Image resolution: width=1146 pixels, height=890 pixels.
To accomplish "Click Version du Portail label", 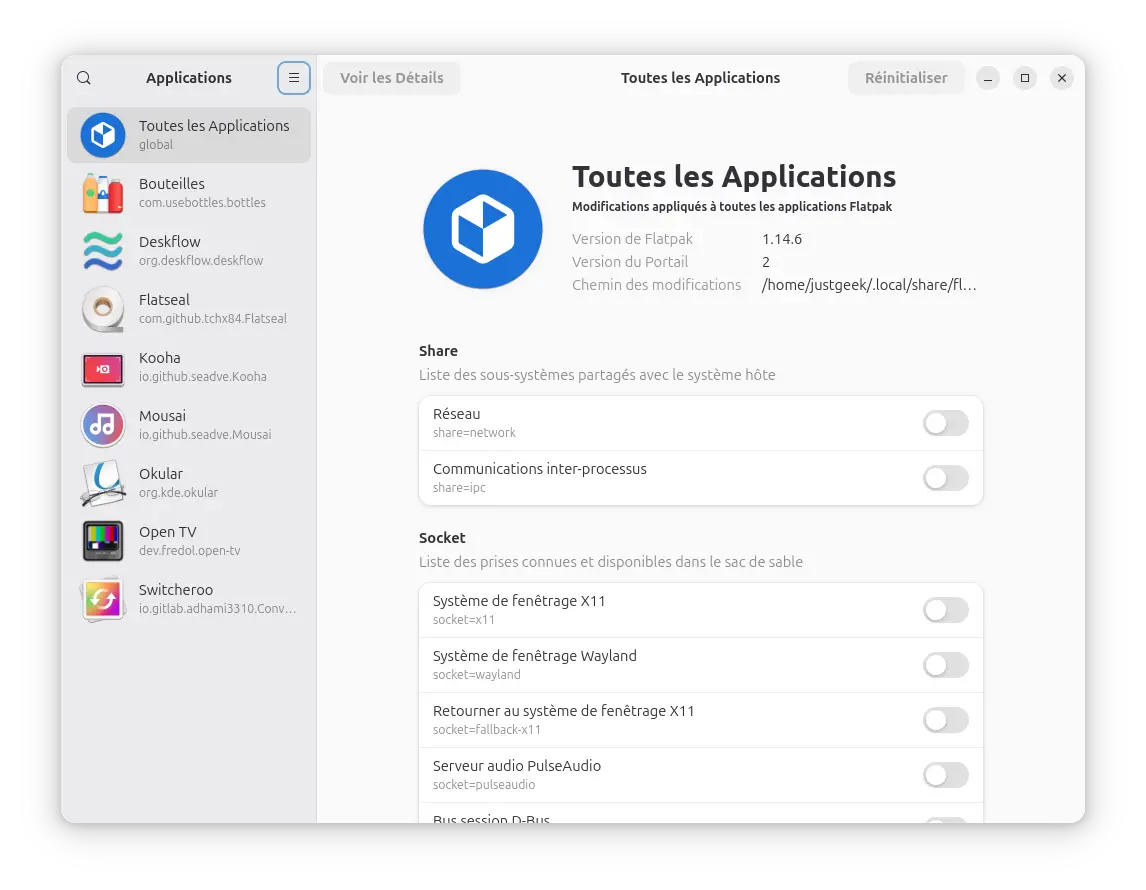I will [630, 262].
